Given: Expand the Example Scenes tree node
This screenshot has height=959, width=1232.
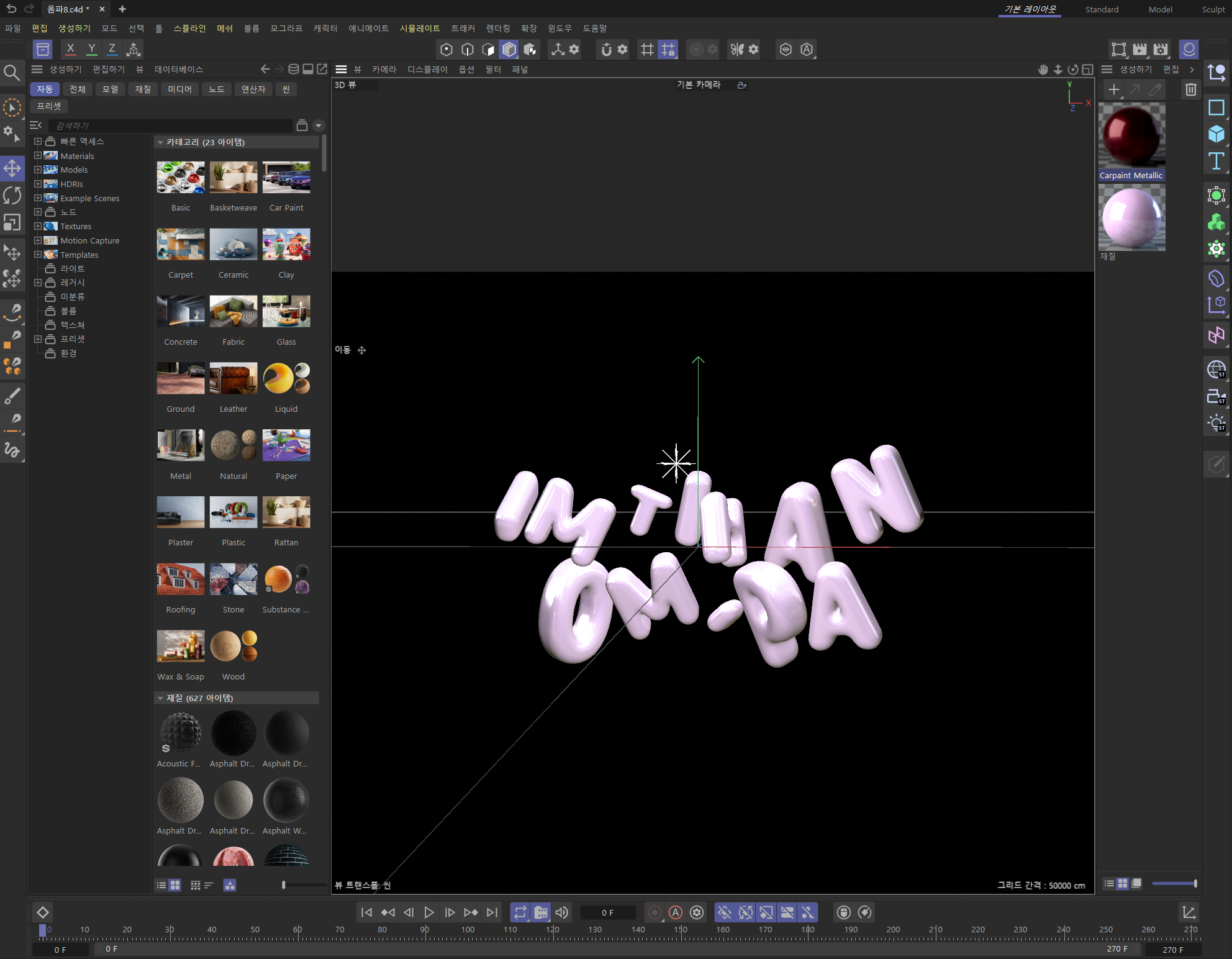Looking at the screenshot, I should 38,198.
